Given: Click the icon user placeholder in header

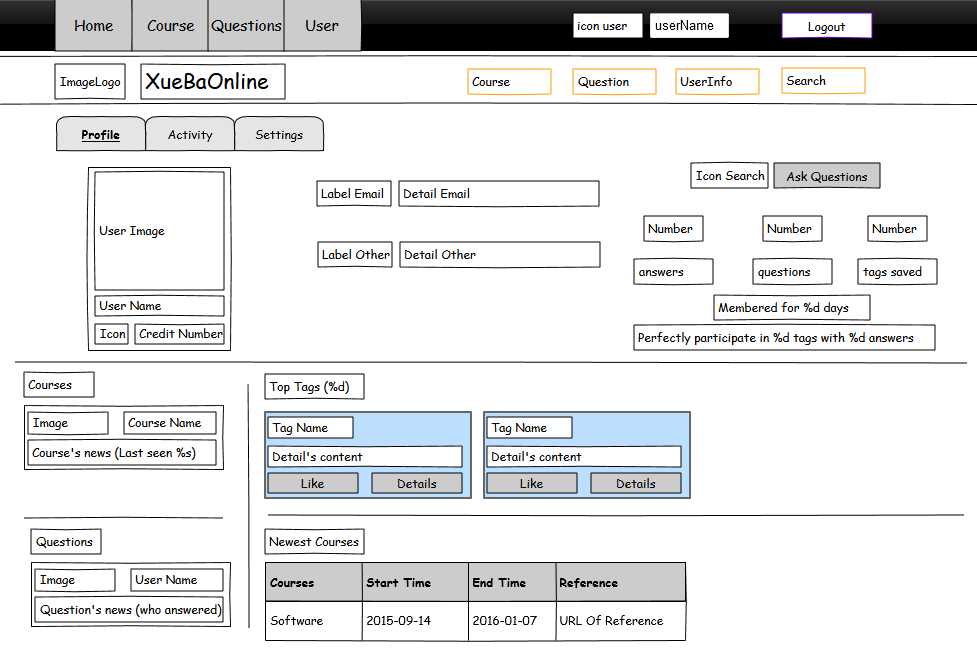Looking at the screenshot, I should [607, 26].
